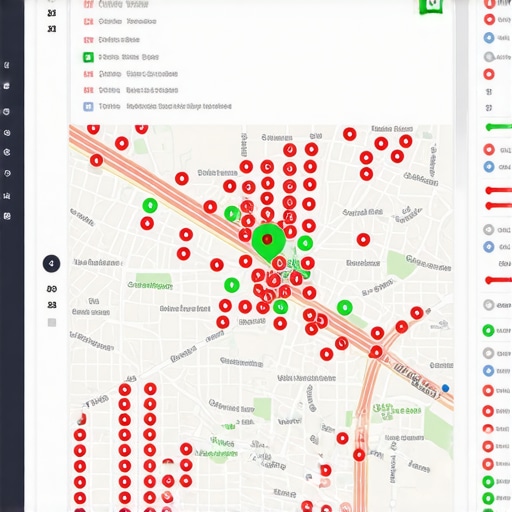Toggle the green checkbox icon in the list

(88, 57)
